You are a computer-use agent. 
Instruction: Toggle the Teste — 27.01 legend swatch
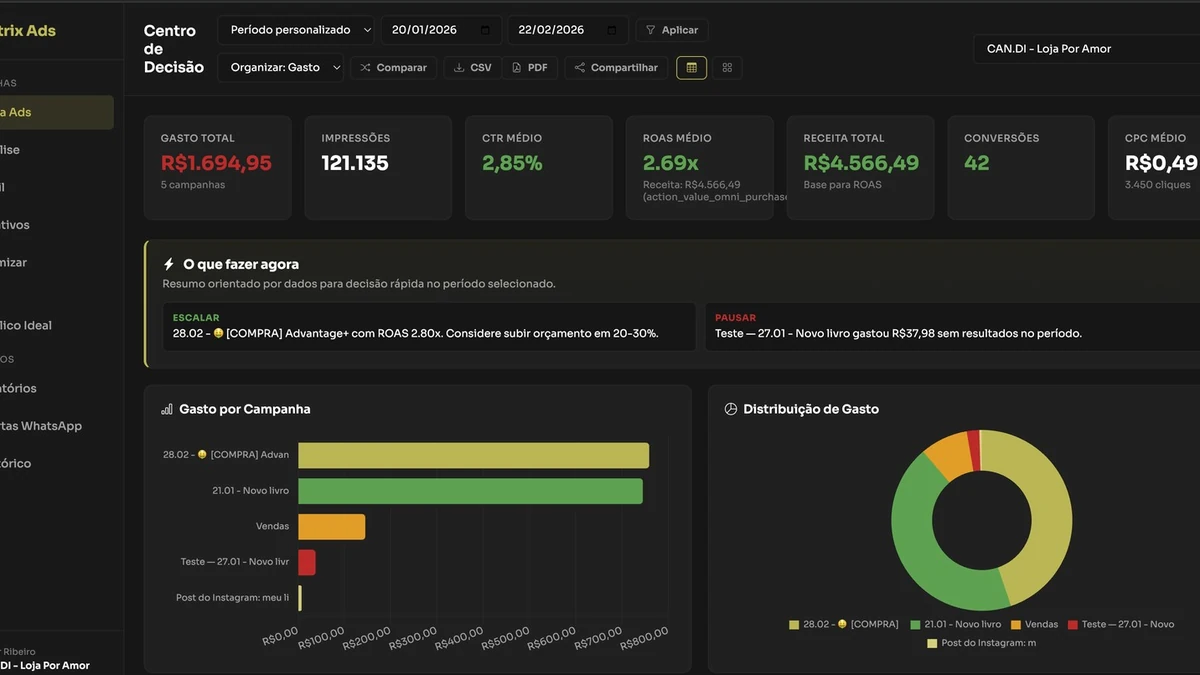1073,624
